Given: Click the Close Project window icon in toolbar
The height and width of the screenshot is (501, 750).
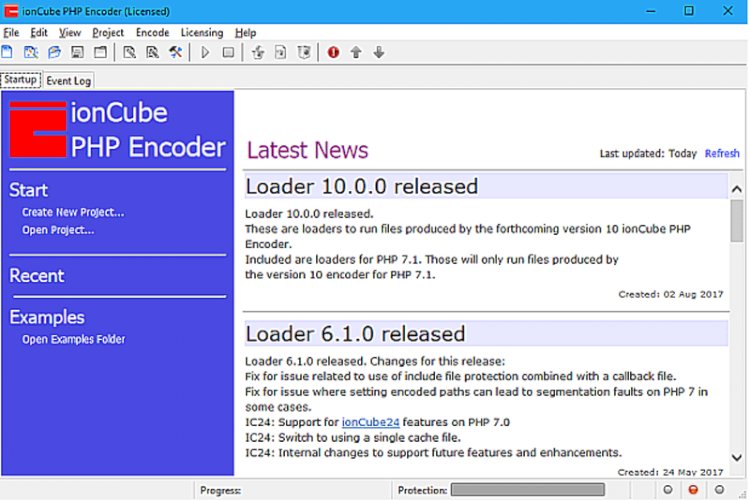Looking at the screenshot, I should pos(100,52).
